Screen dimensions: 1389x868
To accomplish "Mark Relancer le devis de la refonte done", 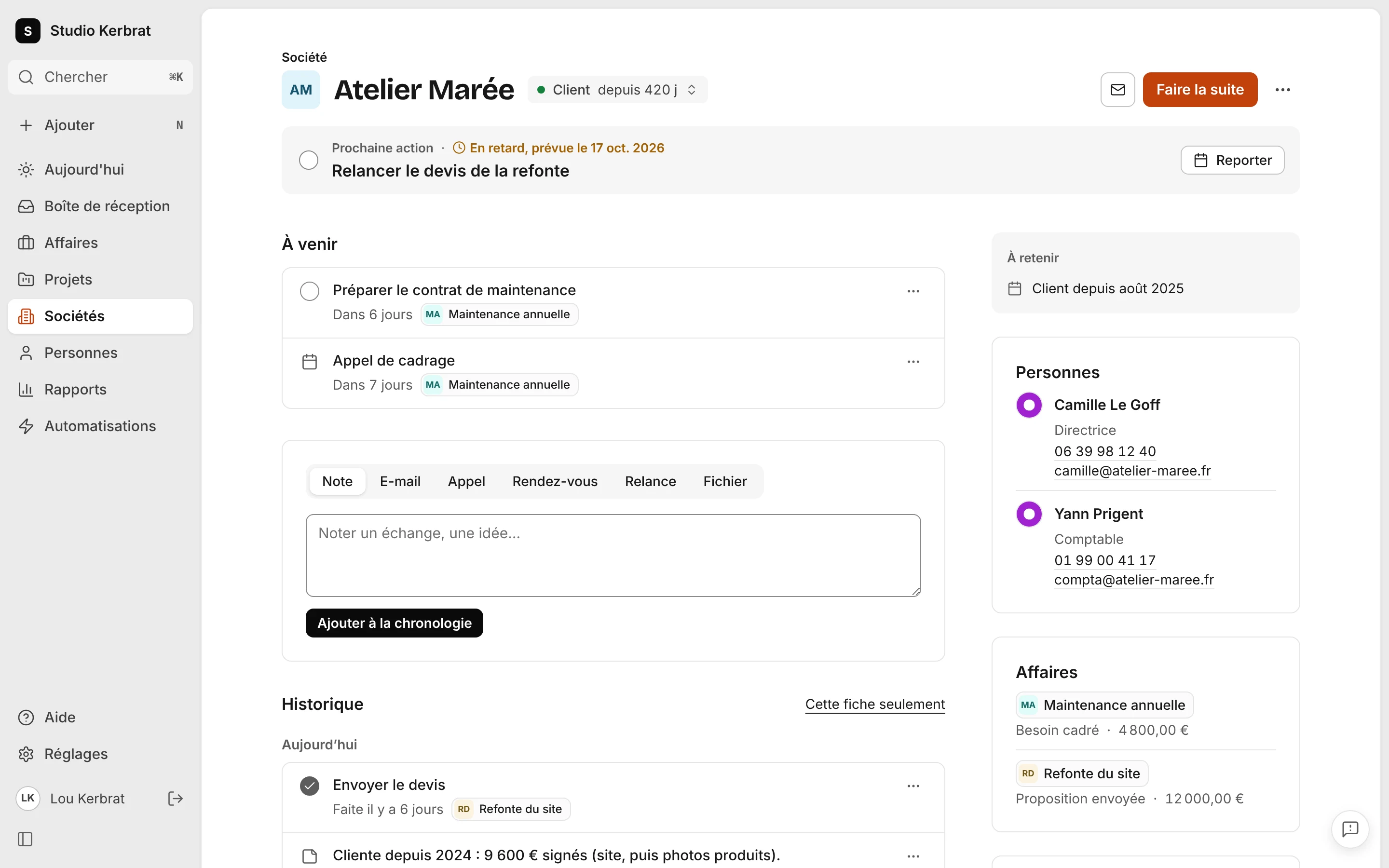I will coord(309,160).
